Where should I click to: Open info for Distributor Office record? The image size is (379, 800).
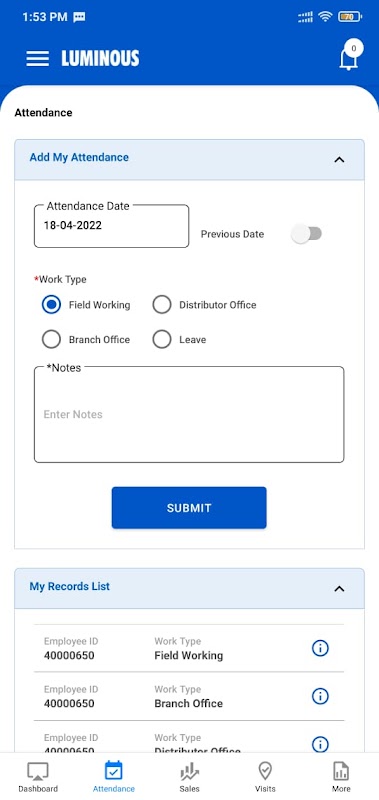(320, 743)
